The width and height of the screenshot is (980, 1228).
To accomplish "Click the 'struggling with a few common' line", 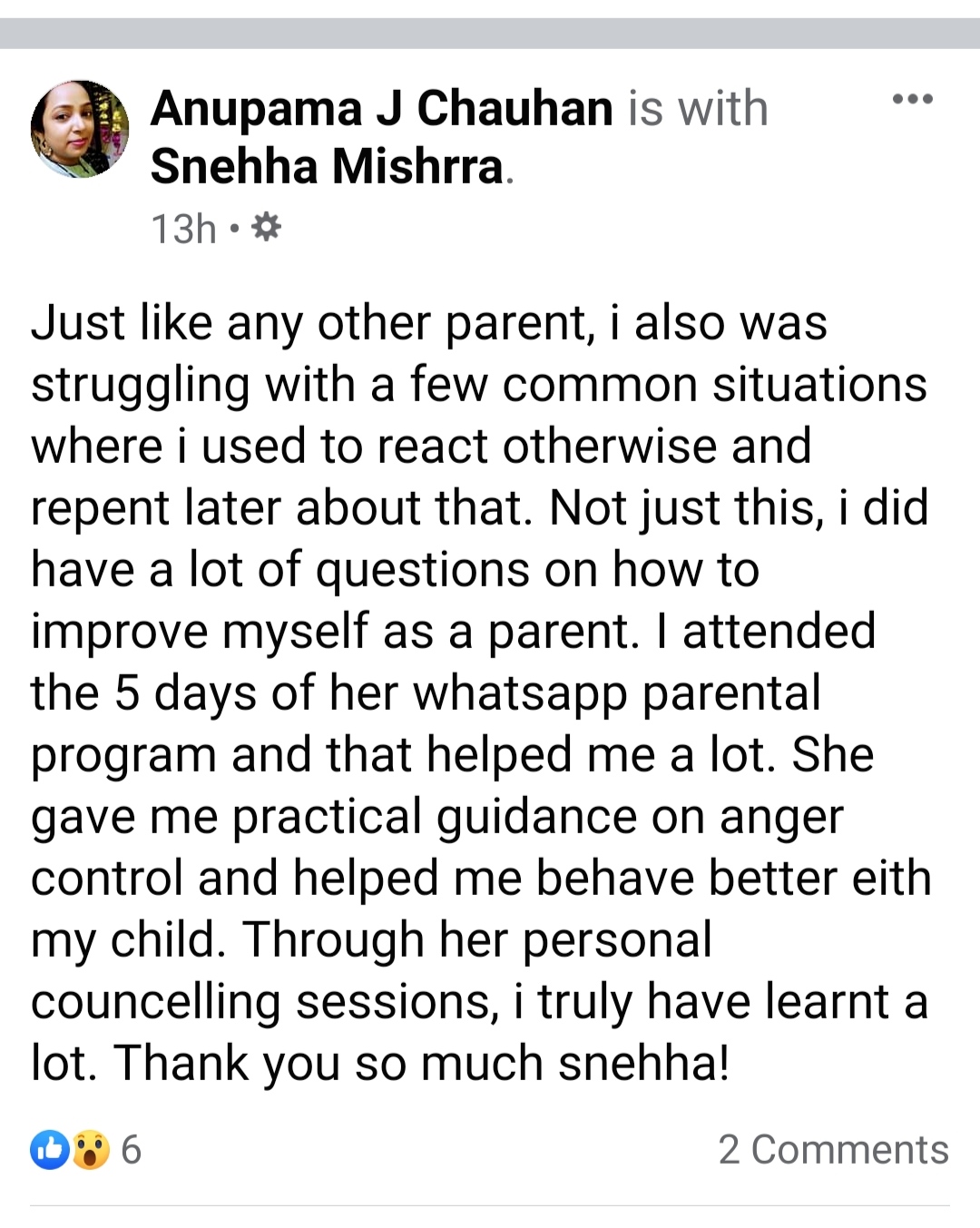I will pos(478,385).
